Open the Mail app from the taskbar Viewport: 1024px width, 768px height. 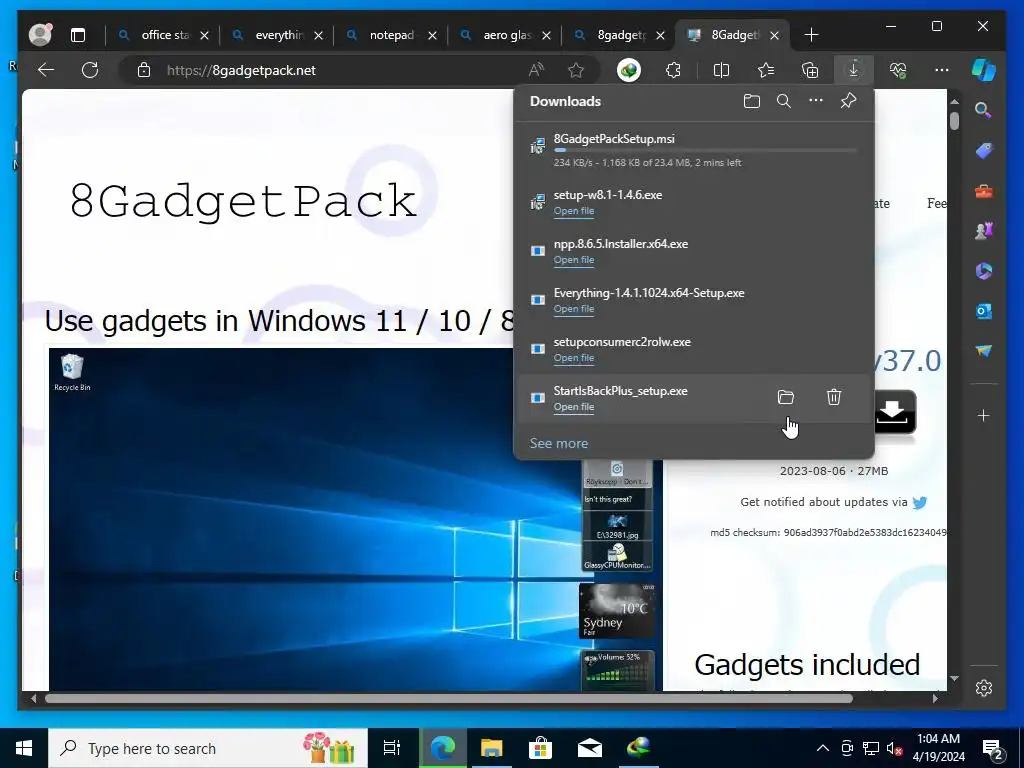coord(590,748)
